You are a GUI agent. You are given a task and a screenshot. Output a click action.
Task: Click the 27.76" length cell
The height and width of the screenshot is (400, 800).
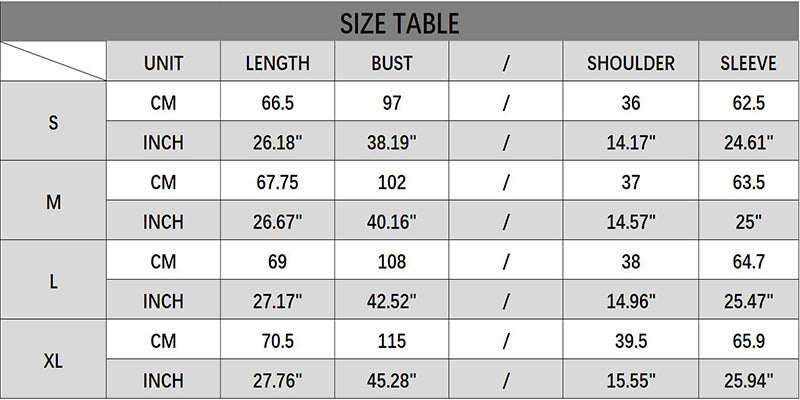[x=277, y=381]
